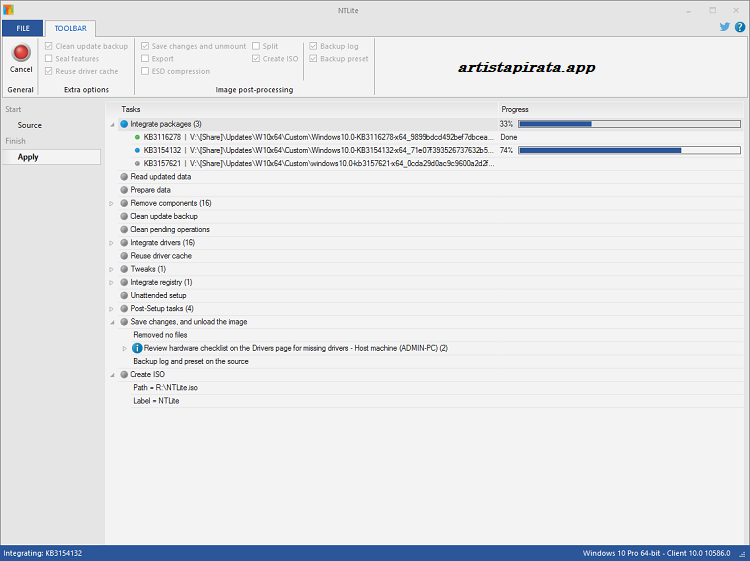The image size is (750, 561).
Task: Click the gray status dot for Unattended setup
Action: coord(124,295)
